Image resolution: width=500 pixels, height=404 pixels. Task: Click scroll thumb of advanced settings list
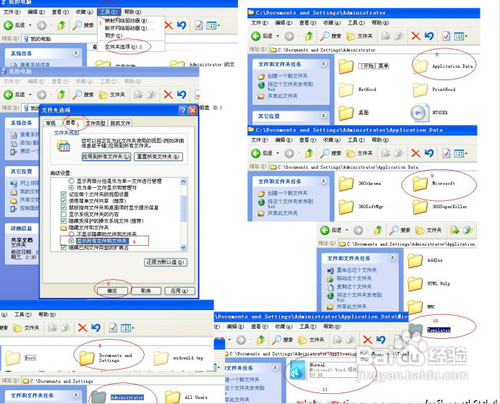click(183, 208)
